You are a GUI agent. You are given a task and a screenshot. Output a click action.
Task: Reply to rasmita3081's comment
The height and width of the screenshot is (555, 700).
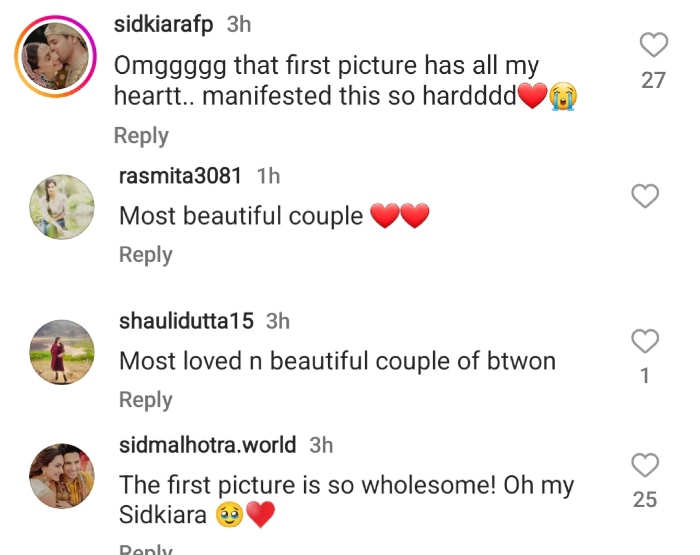(146, 255)
